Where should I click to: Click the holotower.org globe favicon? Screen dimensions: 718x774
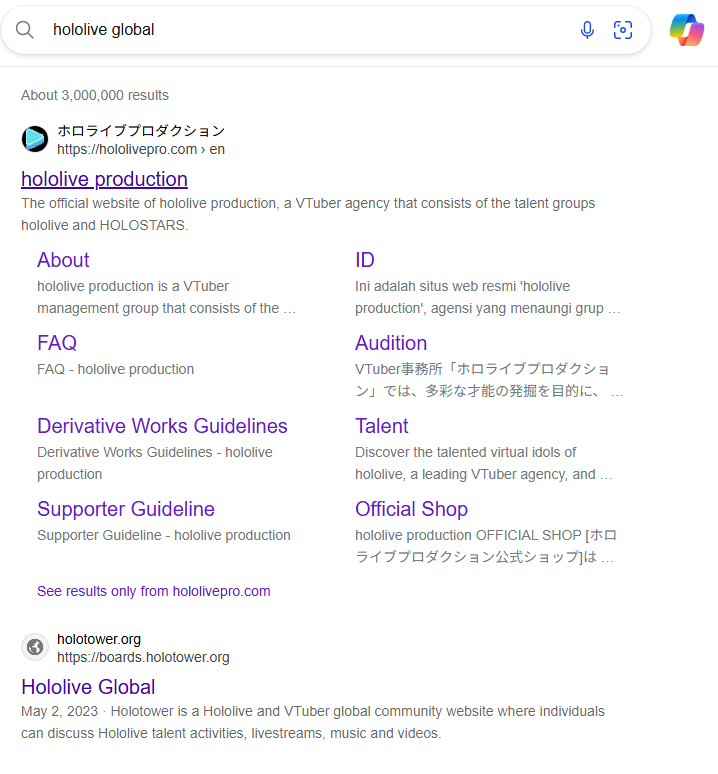point(35,647)
